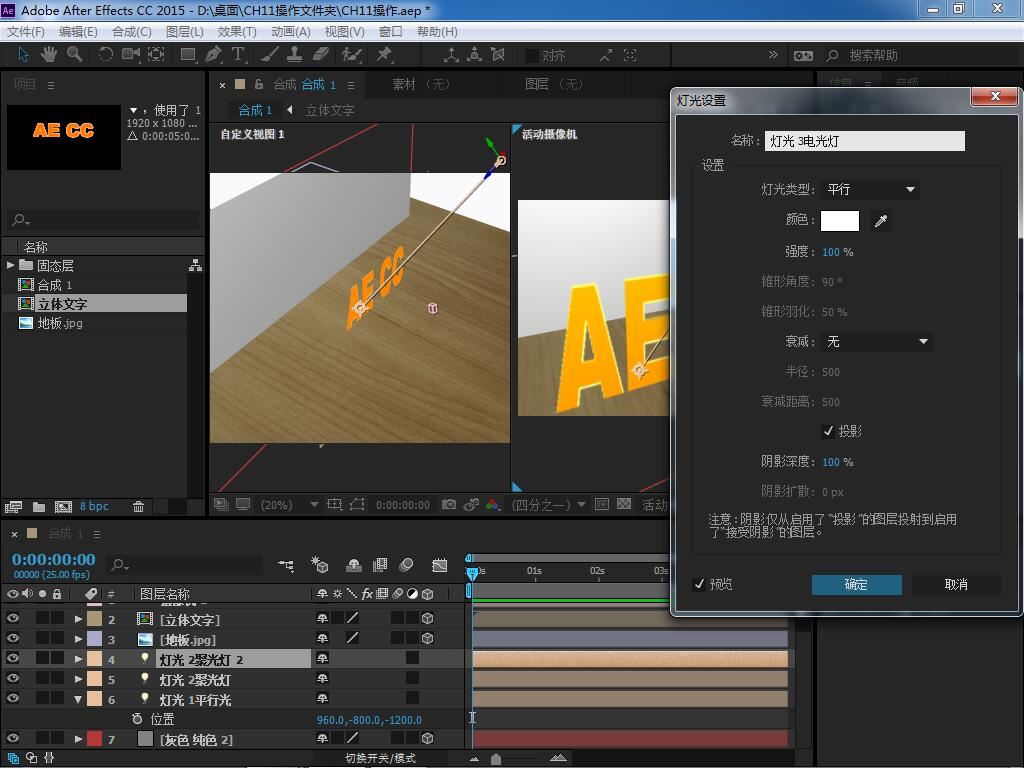Hide the 地板.jpg layer eye toggle

(x=12, y=638)
